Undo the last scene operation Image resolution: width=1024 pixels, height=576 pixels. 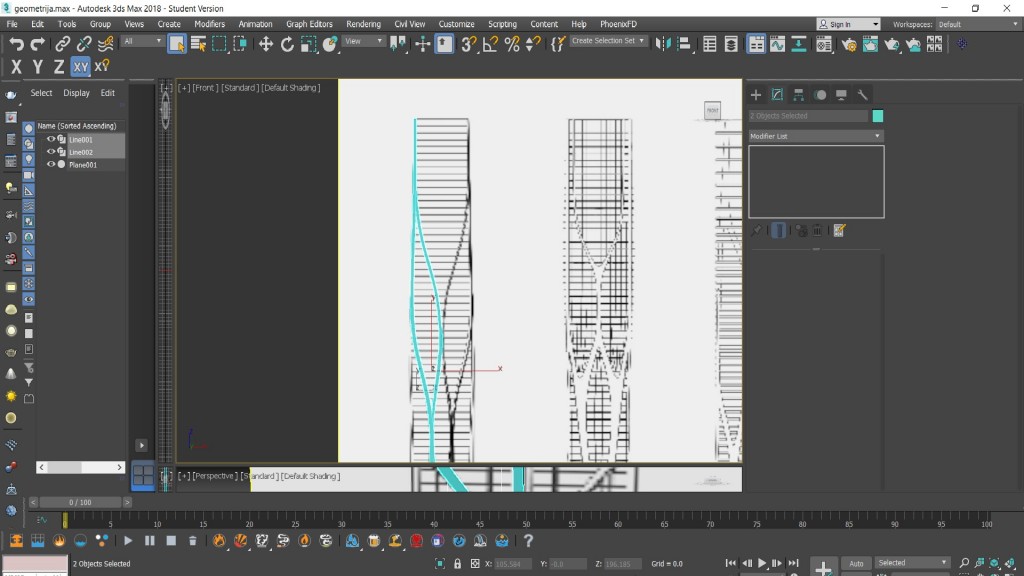tap(16, 44)
